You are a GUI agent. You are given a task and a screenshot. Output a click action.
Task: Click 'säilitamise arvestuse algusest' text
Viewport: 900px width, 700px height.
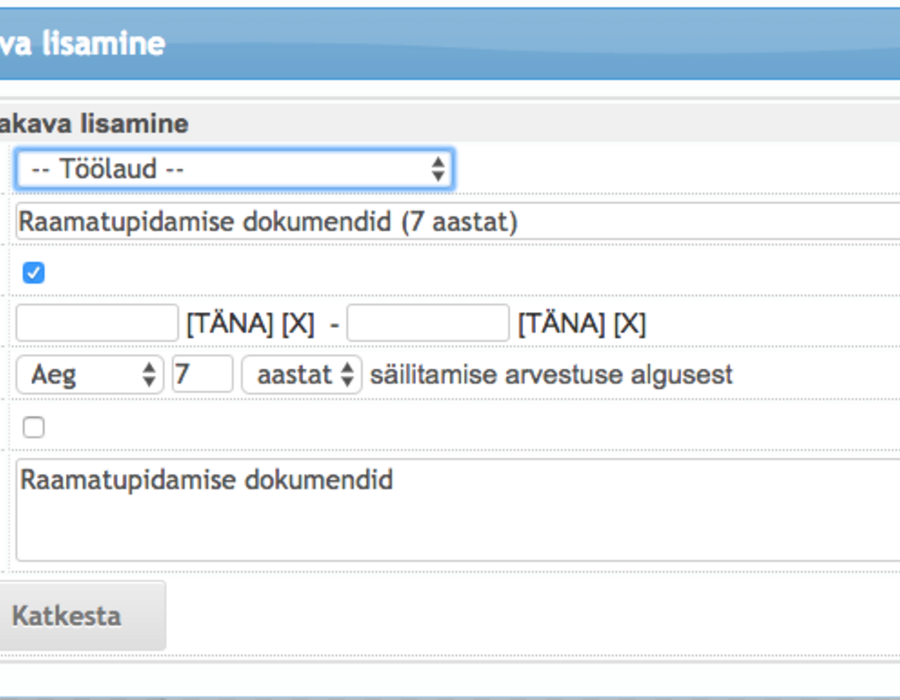coord(551,375)
